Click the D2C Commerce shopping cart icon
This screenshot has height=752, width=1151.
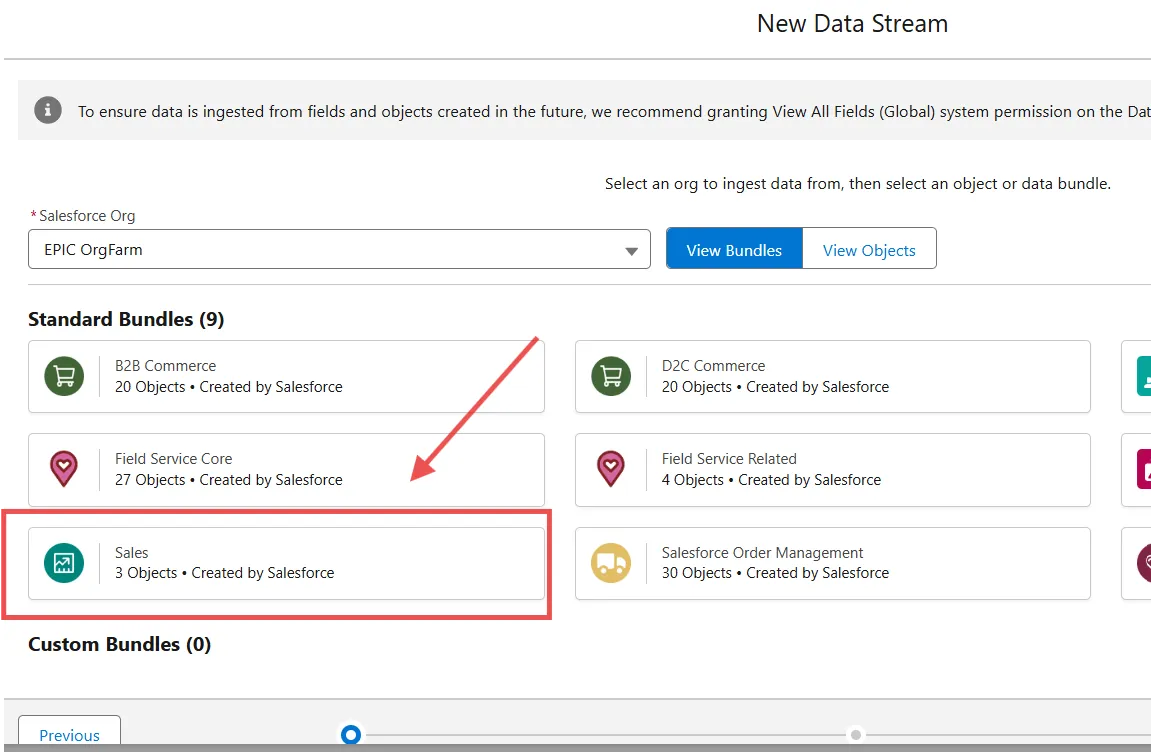611,376
